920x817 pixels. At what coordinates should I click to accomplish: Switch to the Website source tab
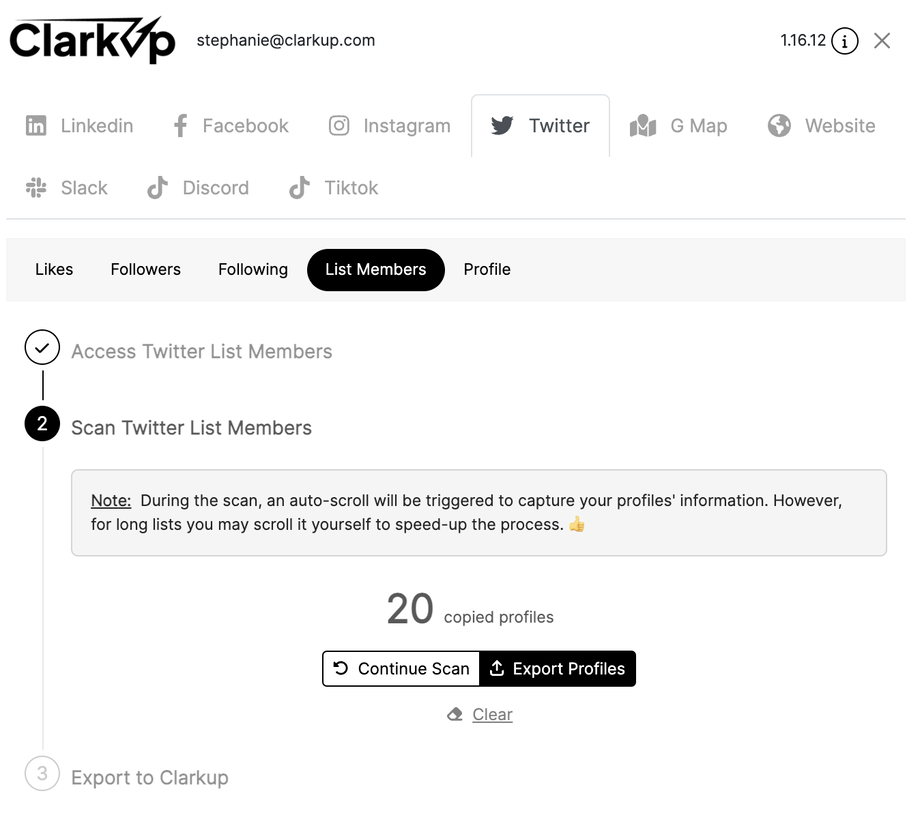821,126
